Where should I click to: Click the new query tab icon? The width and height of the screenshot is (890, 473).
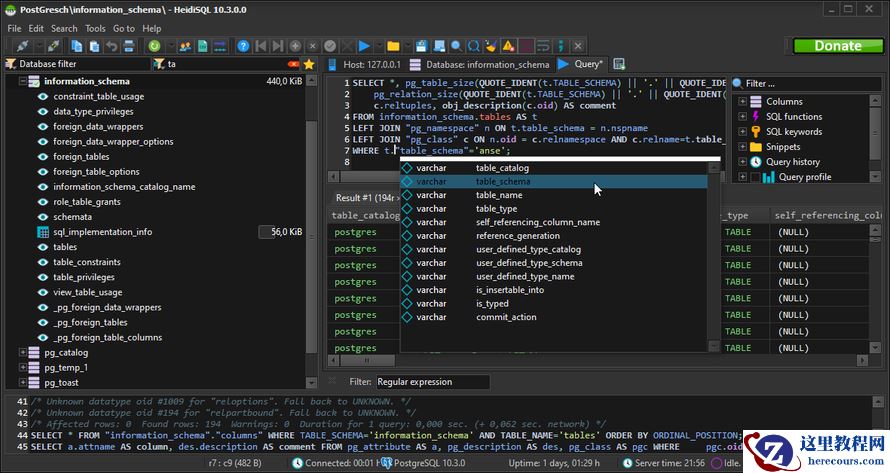coord(618,64)
